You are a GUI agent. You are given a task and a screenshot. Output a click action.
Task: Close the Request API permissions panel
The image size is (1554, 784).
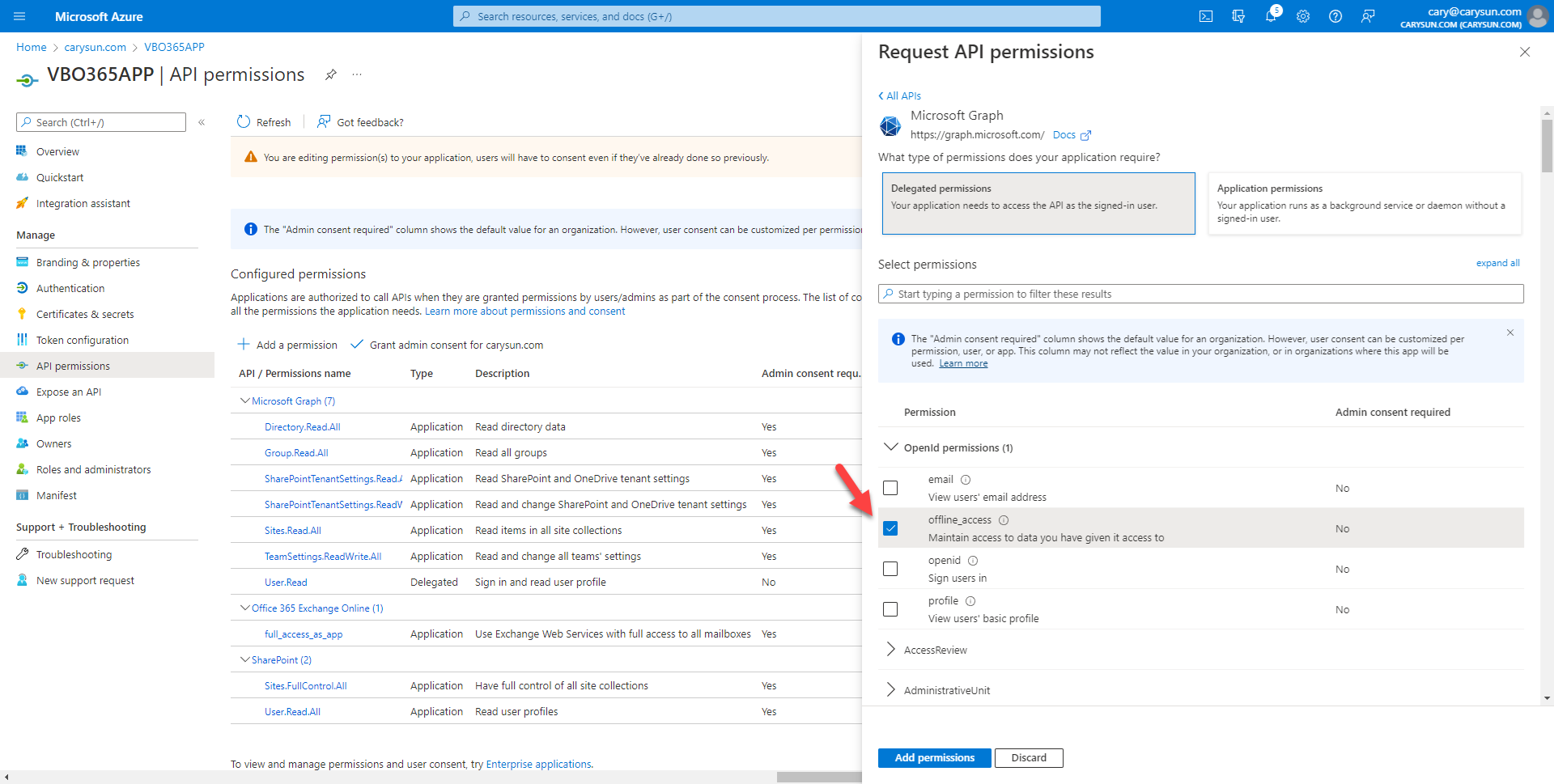(1525, 52)
